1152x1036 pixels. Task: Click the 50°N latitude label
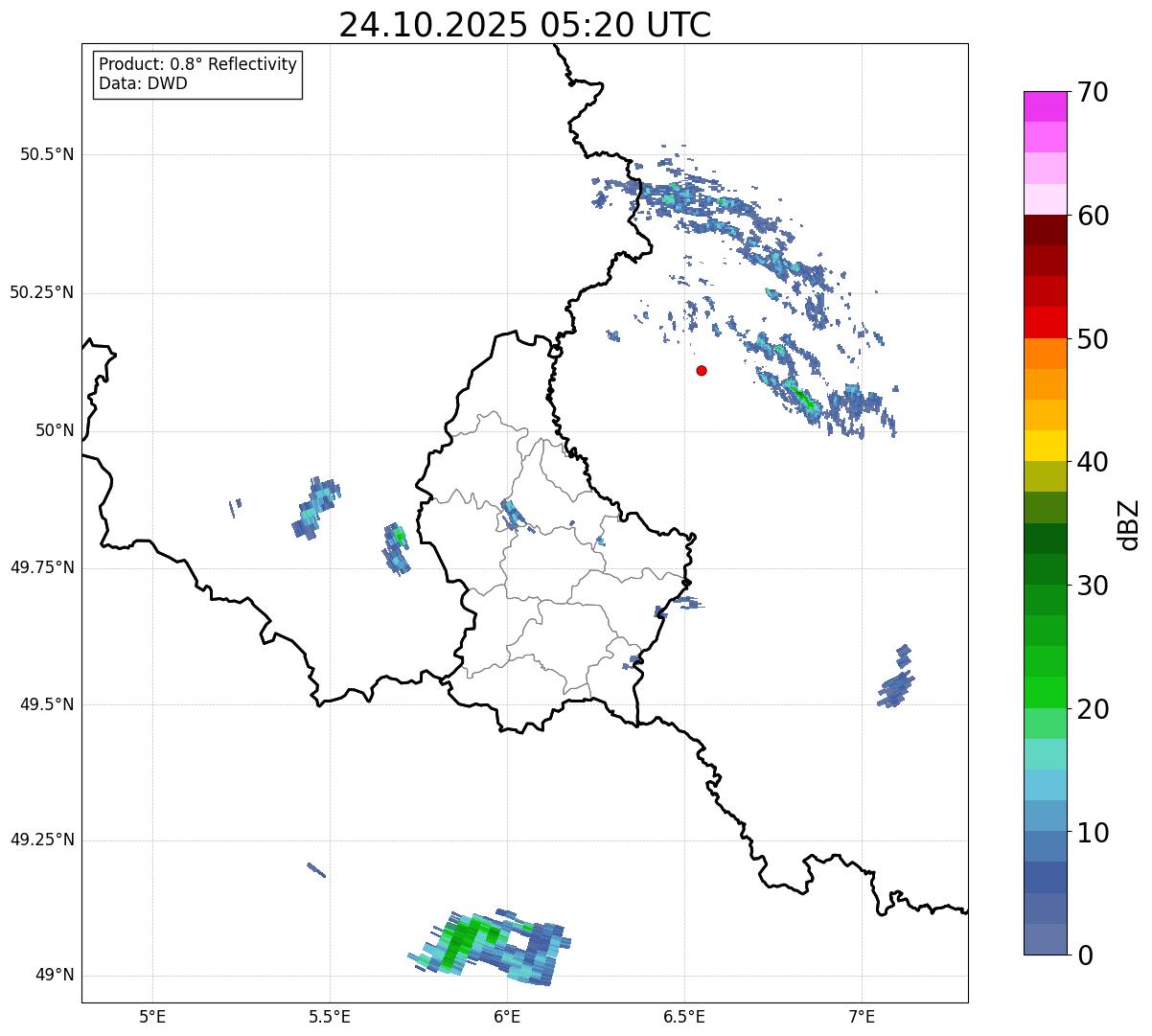coord(55,430)
